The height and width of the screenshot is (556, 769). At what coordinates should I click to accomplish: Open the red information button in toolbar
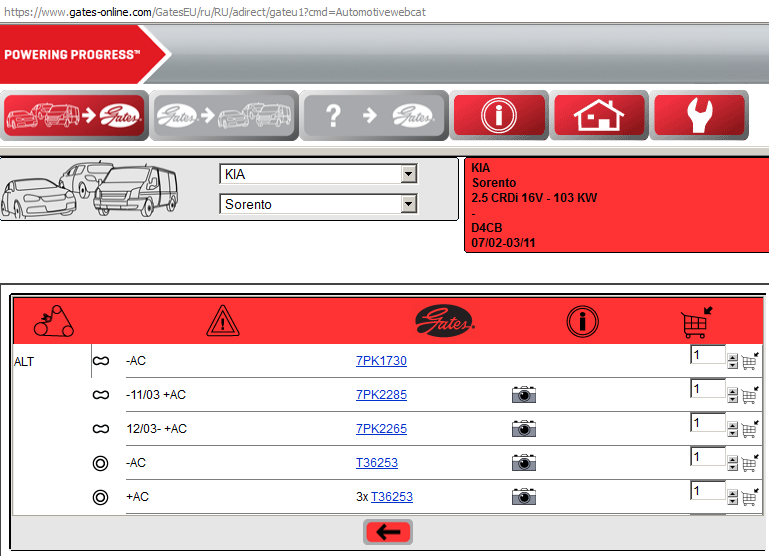498,115
